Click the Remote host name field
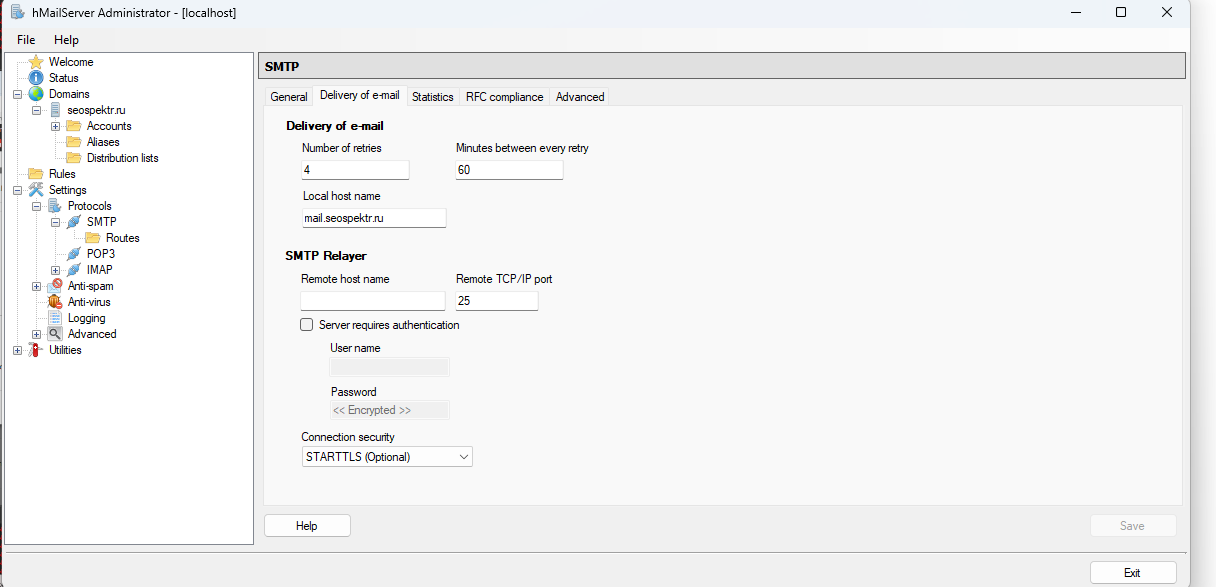 (x=372, y=301)
